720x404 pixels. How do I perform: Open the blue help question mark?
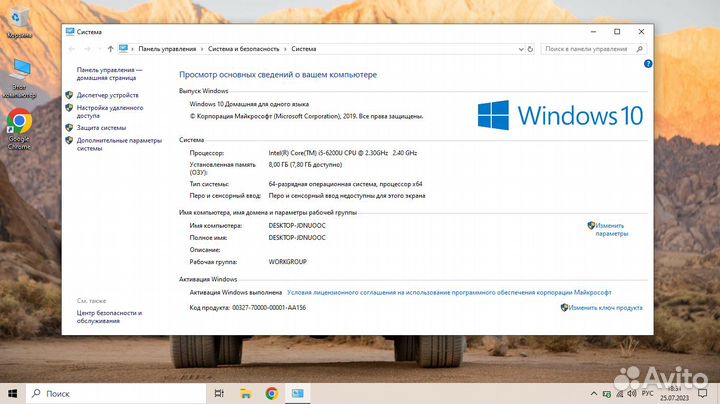(647, 64)
